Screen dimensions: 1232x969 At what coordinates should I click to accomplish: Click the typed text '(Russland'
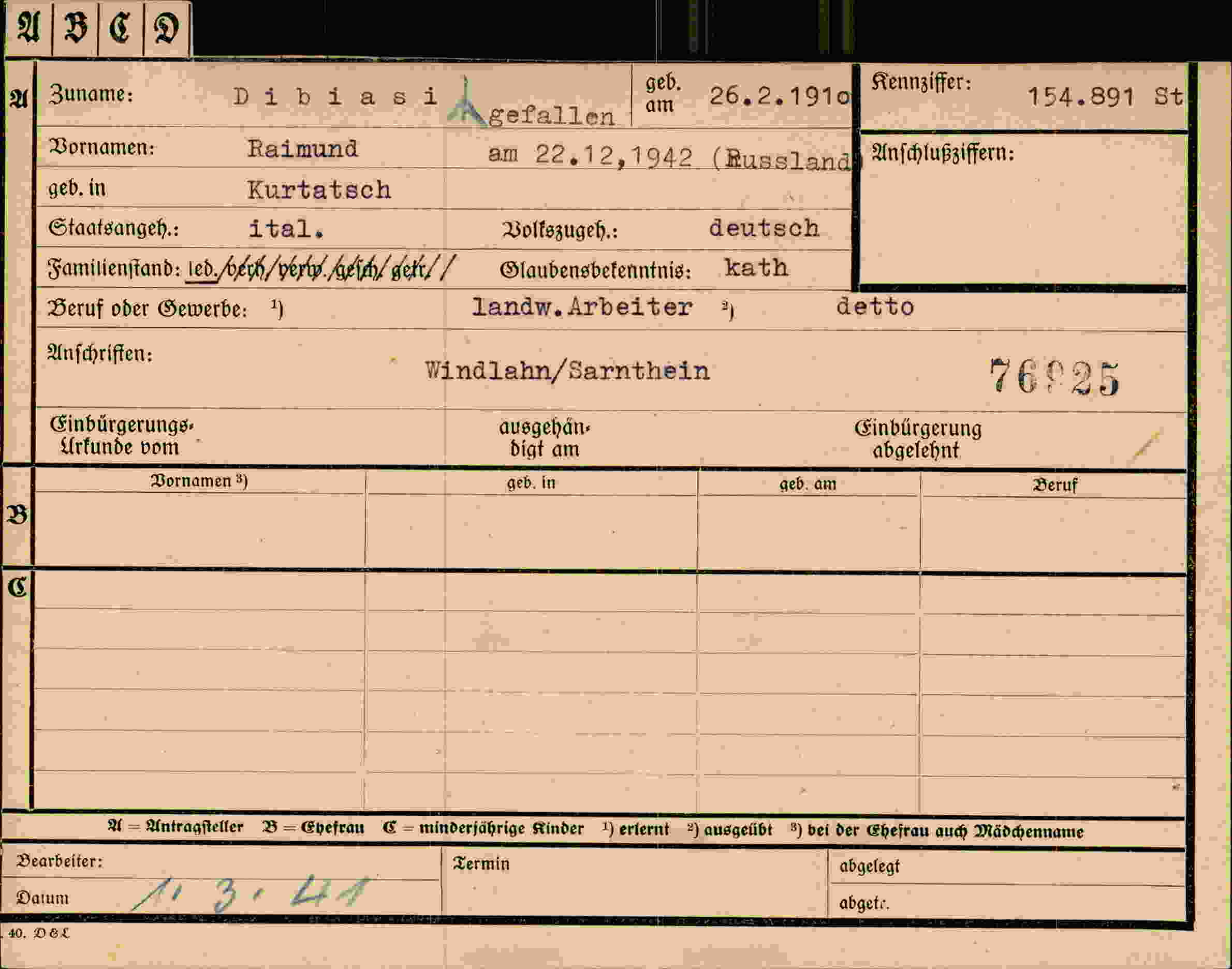click(782, 159)
